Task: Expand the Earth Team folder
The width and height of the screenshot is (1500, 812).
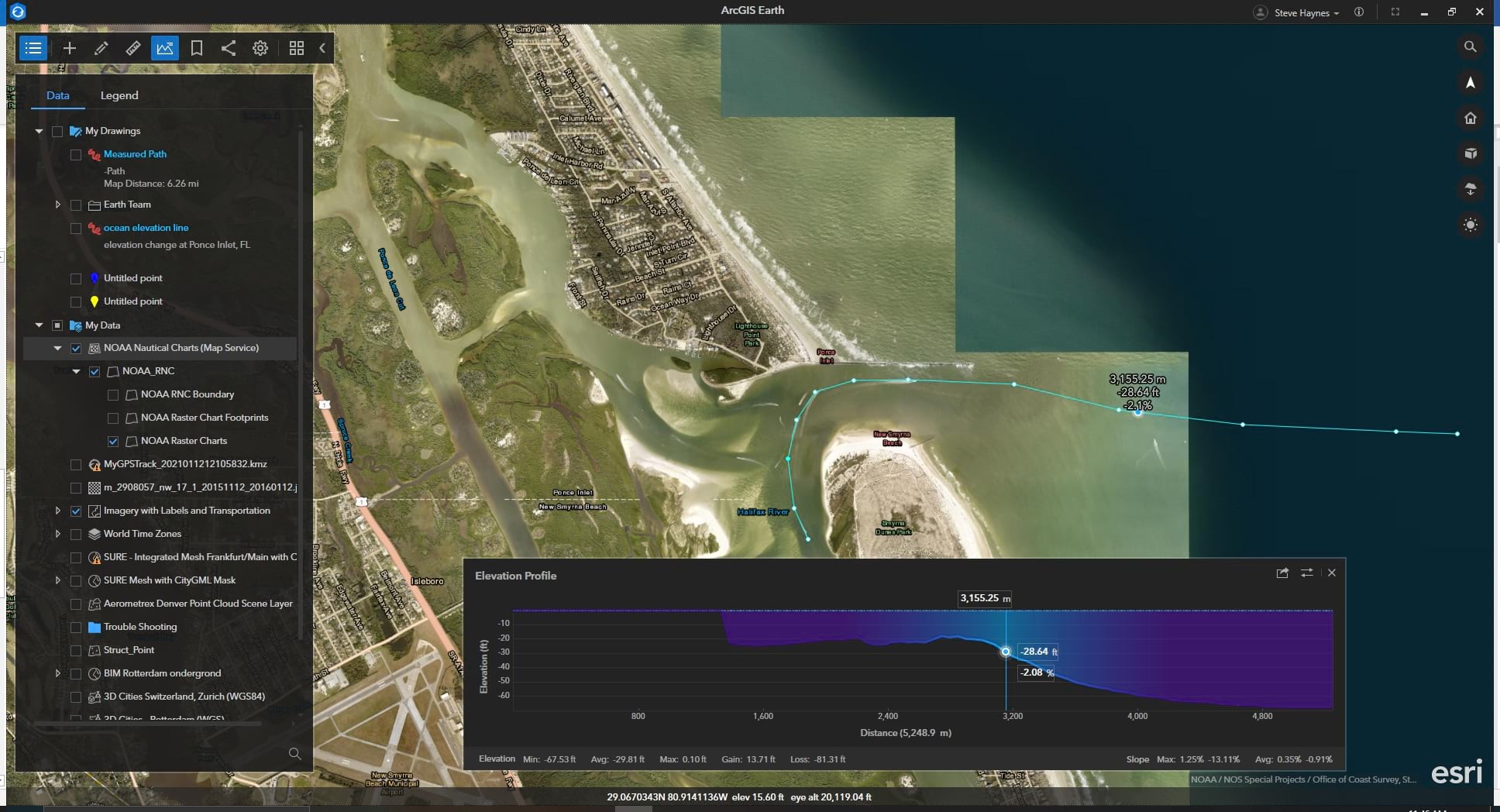Action: tap(57, 205)
